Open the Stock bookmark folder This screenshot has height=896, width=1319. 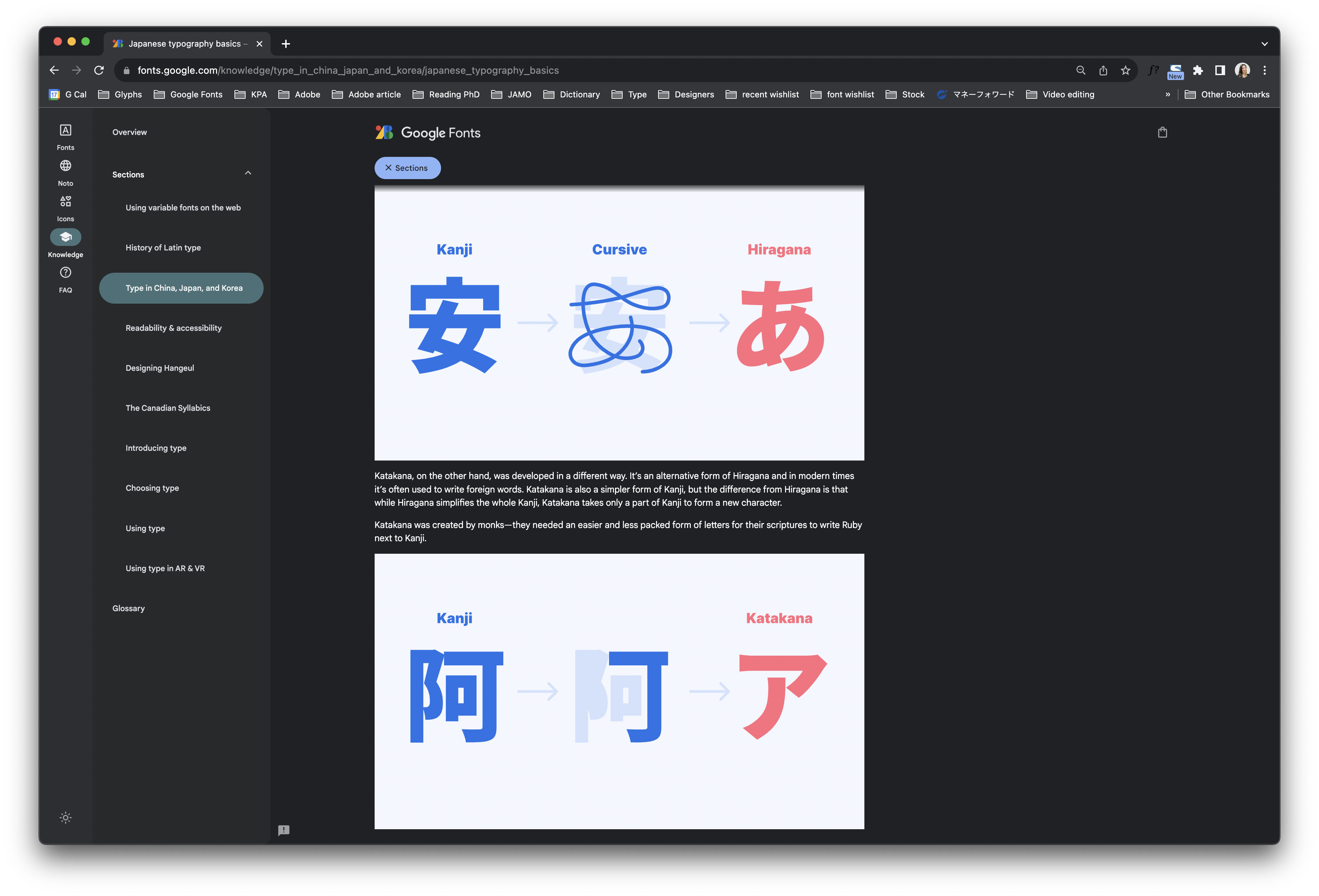coord(905,94)
